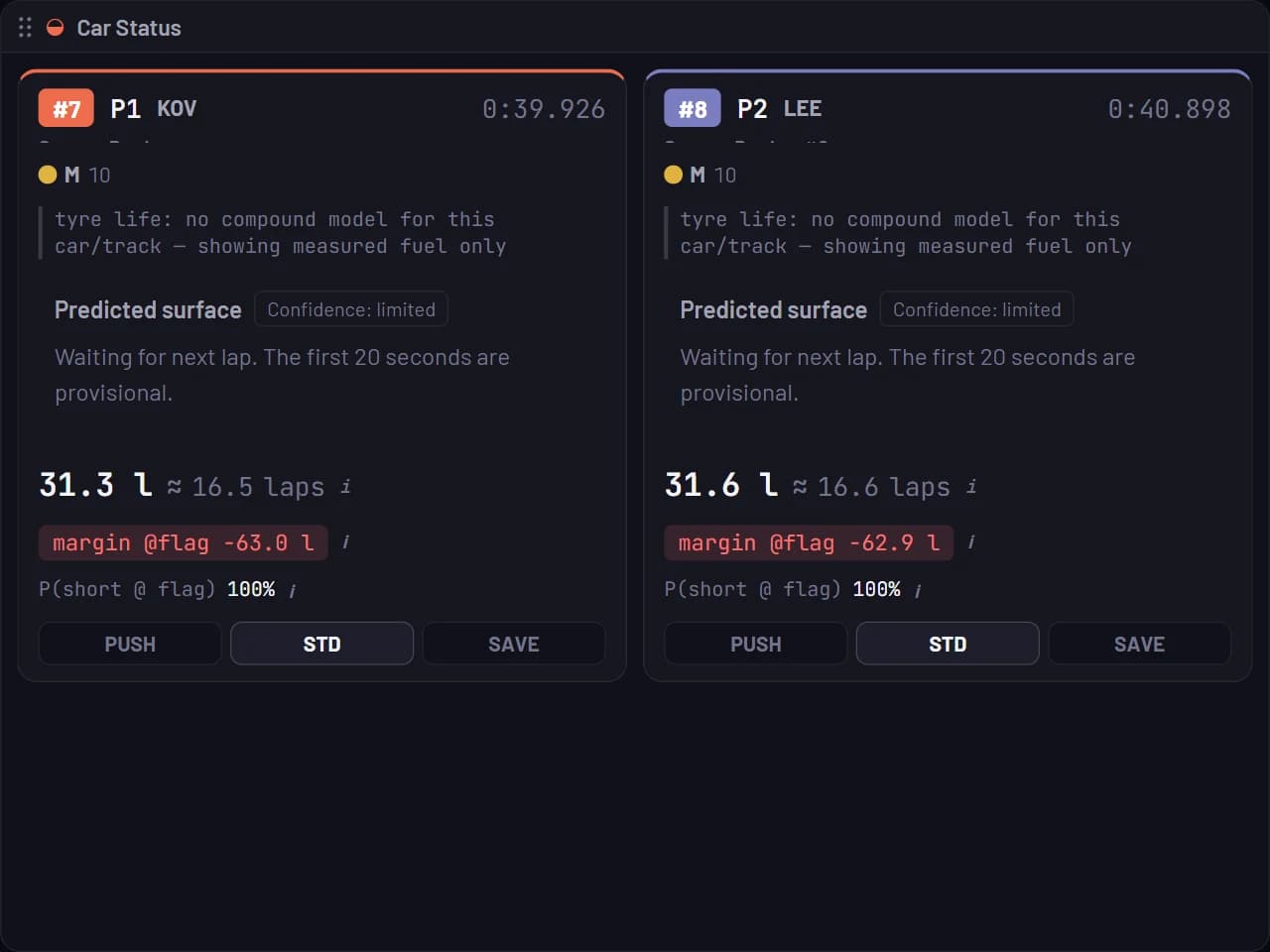Show margin @flag info for car #7
The image size is (1270, 952).
[345, 542]
